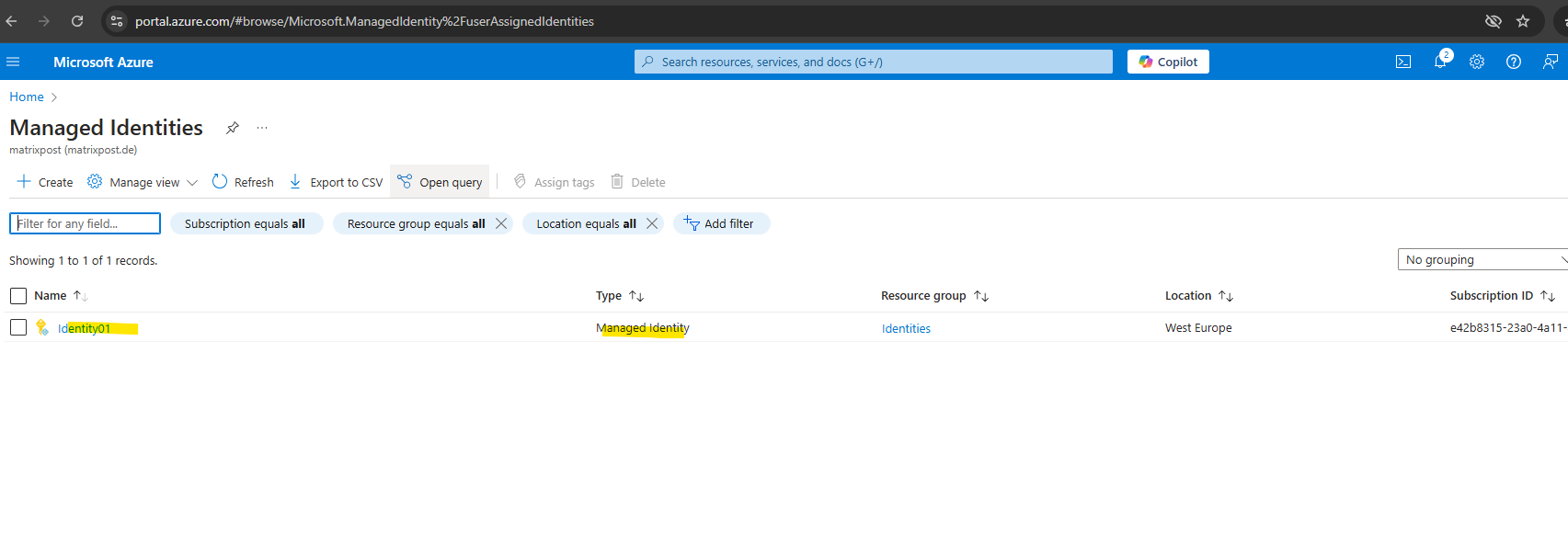
Task: Open the feedback icon in top bar
Action: tap(1551, 62)
